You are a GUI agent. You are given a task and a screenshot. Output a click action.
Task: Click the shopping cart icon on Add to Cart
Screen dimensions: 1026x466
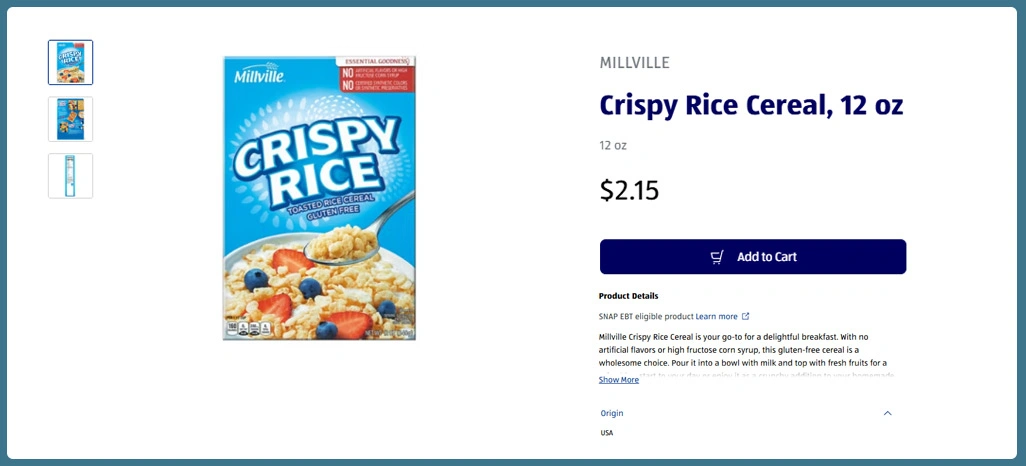tap(717, 257)
